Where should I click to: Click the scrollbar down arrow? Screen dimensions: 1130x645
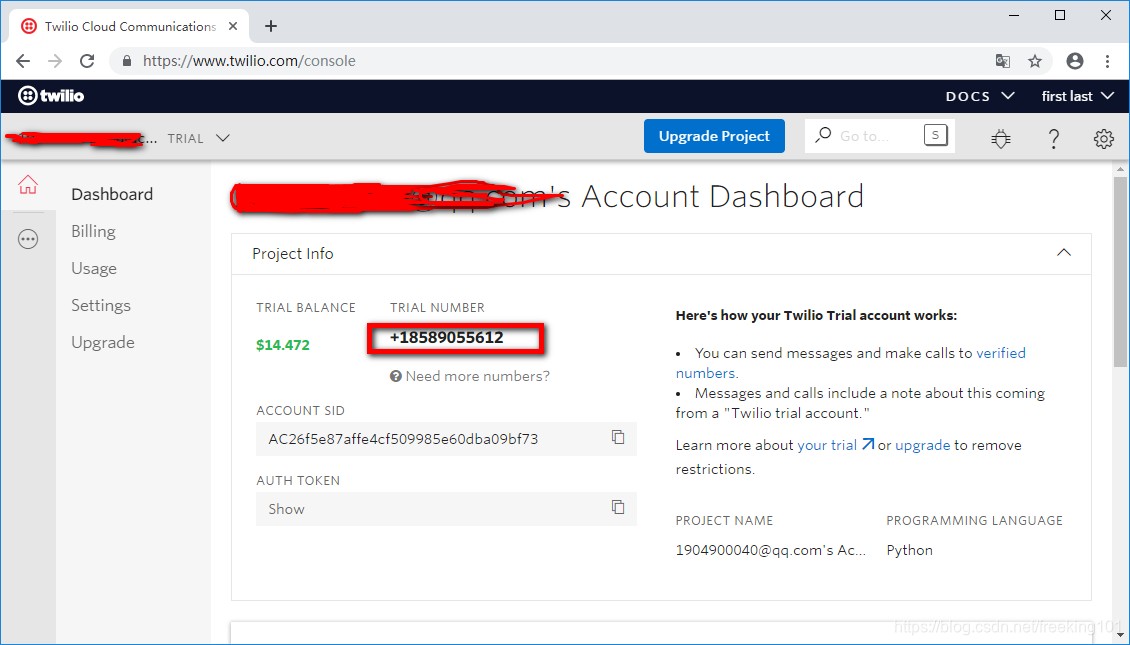(x=1121, y=636)
